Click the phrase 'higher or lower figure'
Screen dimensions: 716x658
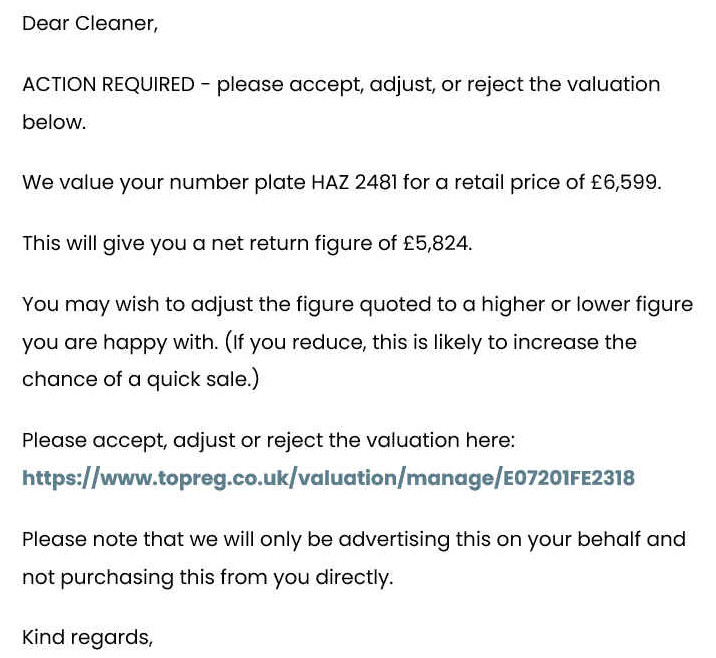click(x=587, y=305)
